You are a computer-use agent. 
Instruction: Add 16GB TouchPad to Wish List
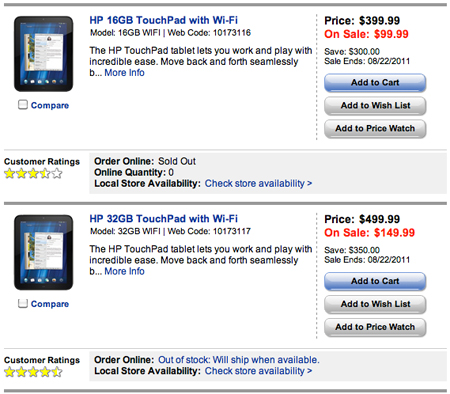[x=375, y=106]
